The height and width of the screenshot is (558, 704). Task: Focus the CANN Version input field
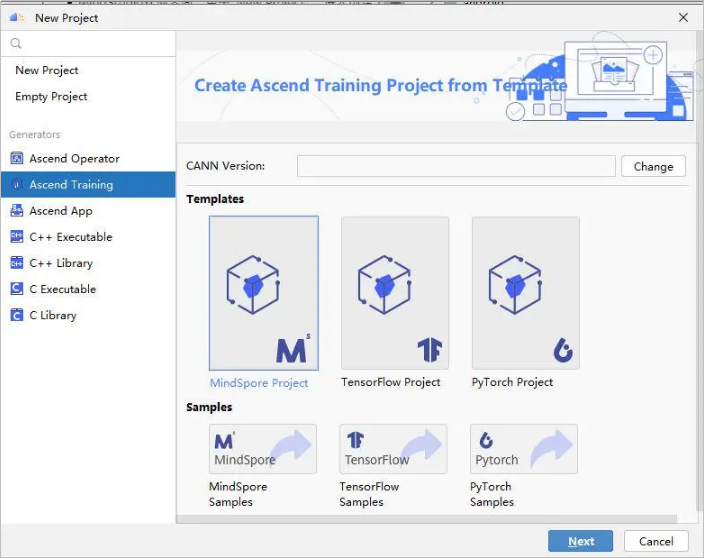(456, 167)
